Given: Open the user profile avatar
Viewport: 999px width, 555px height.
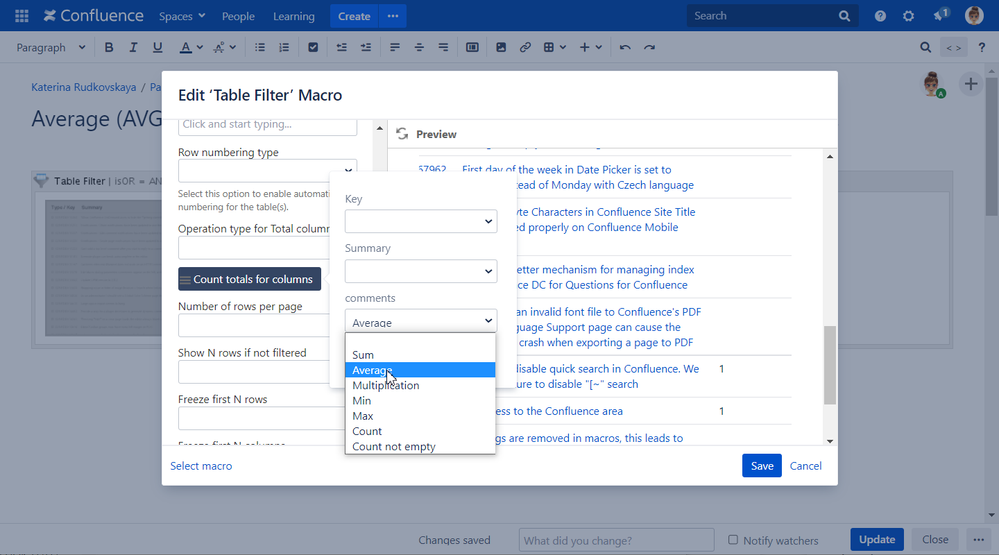Looking at the screenshot, I should 974,15.
